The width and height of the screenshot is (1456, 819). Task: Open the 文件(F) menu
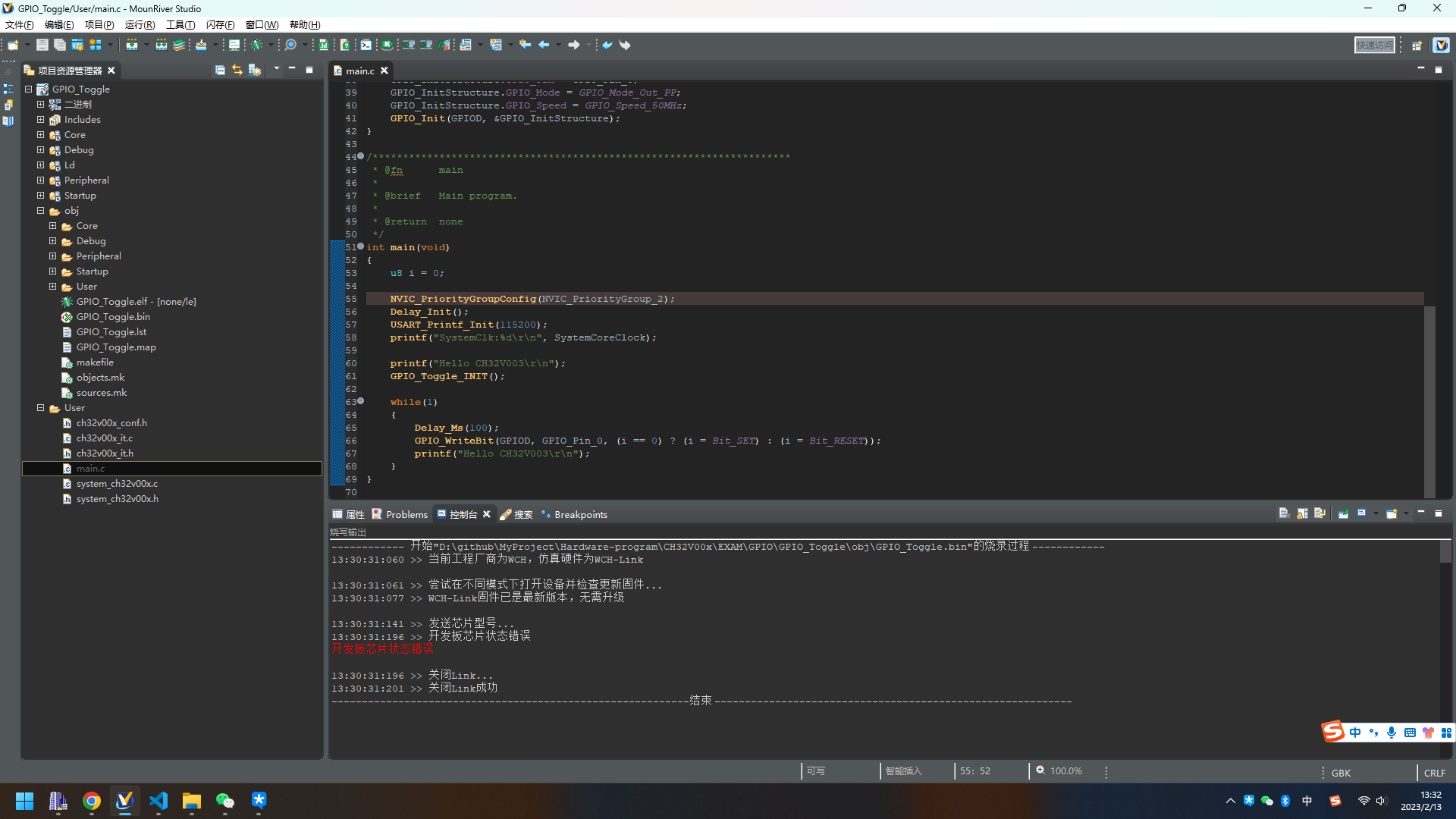[x=20, y=25]
